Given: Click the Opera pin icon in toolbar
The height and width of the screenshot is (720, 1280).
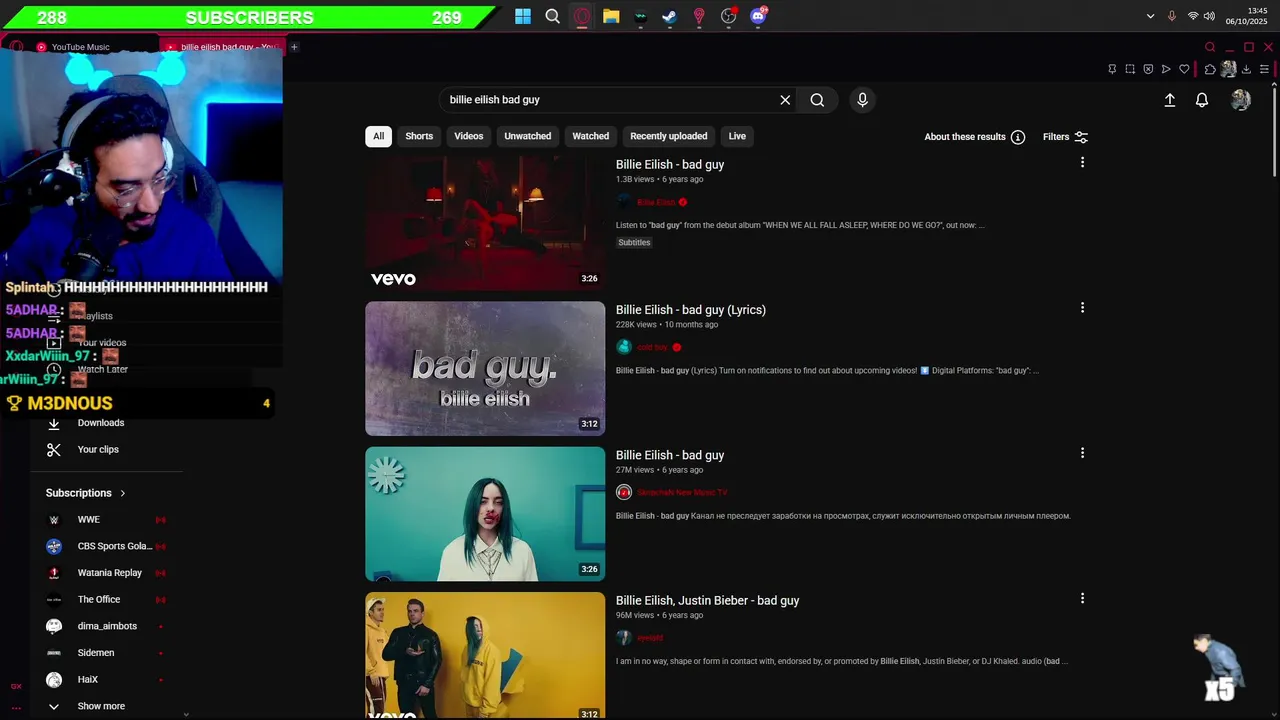Looking at the screenshot, I should (1112, 69).
